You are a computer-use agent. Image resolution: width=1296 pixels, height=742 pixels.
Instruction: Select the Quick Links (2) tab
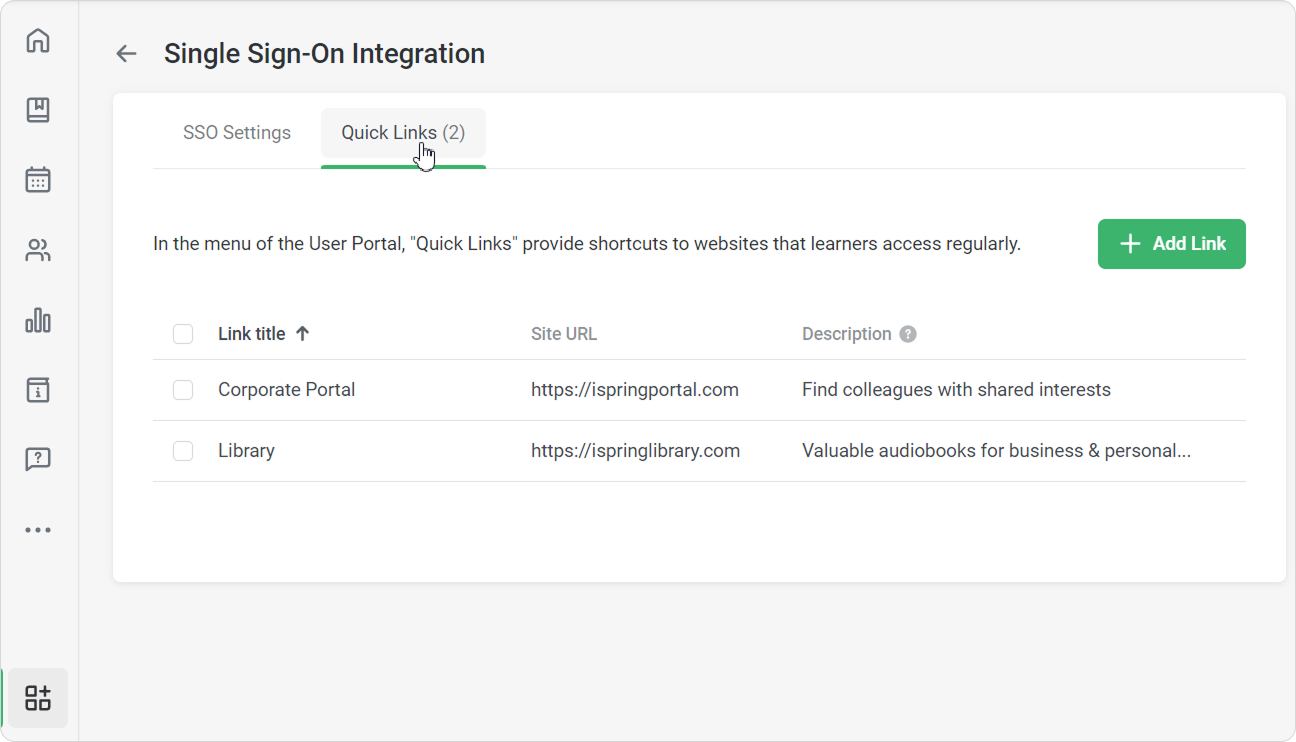403,133
